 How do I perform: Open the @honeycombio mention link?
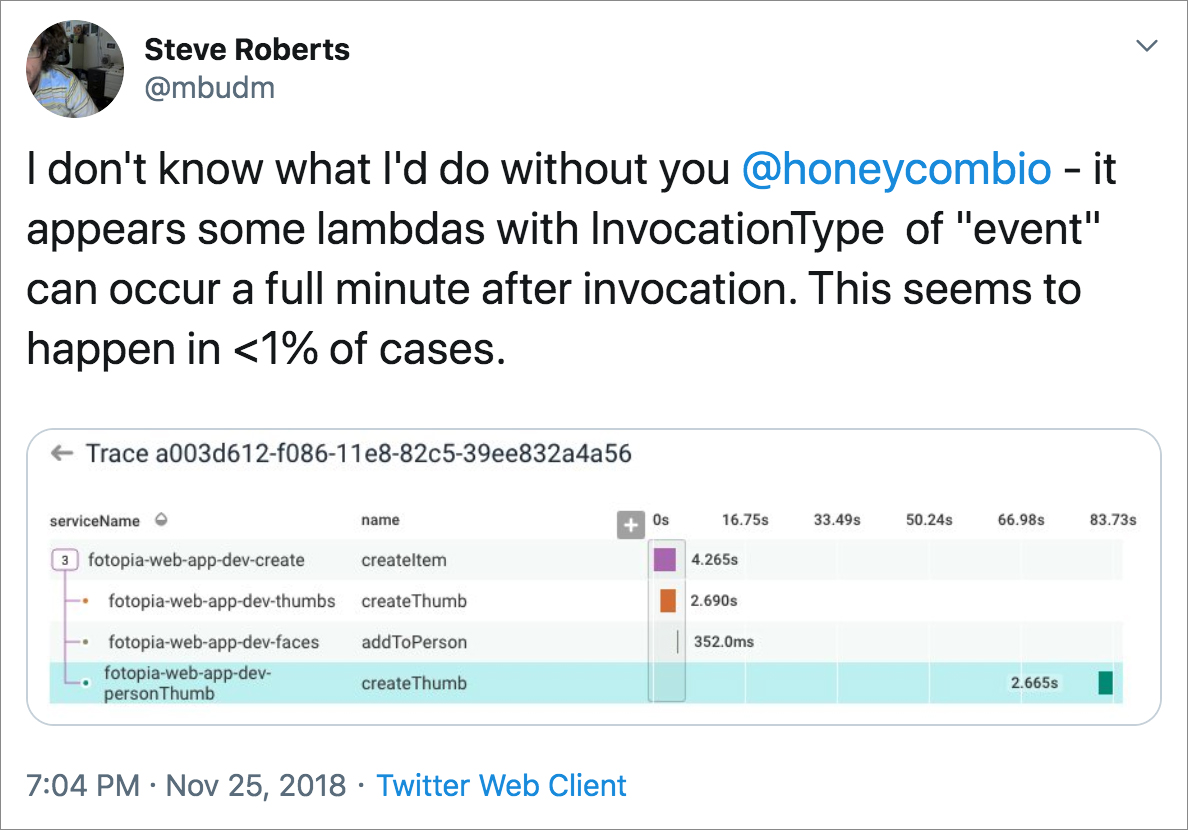click(x=896, y=170)
